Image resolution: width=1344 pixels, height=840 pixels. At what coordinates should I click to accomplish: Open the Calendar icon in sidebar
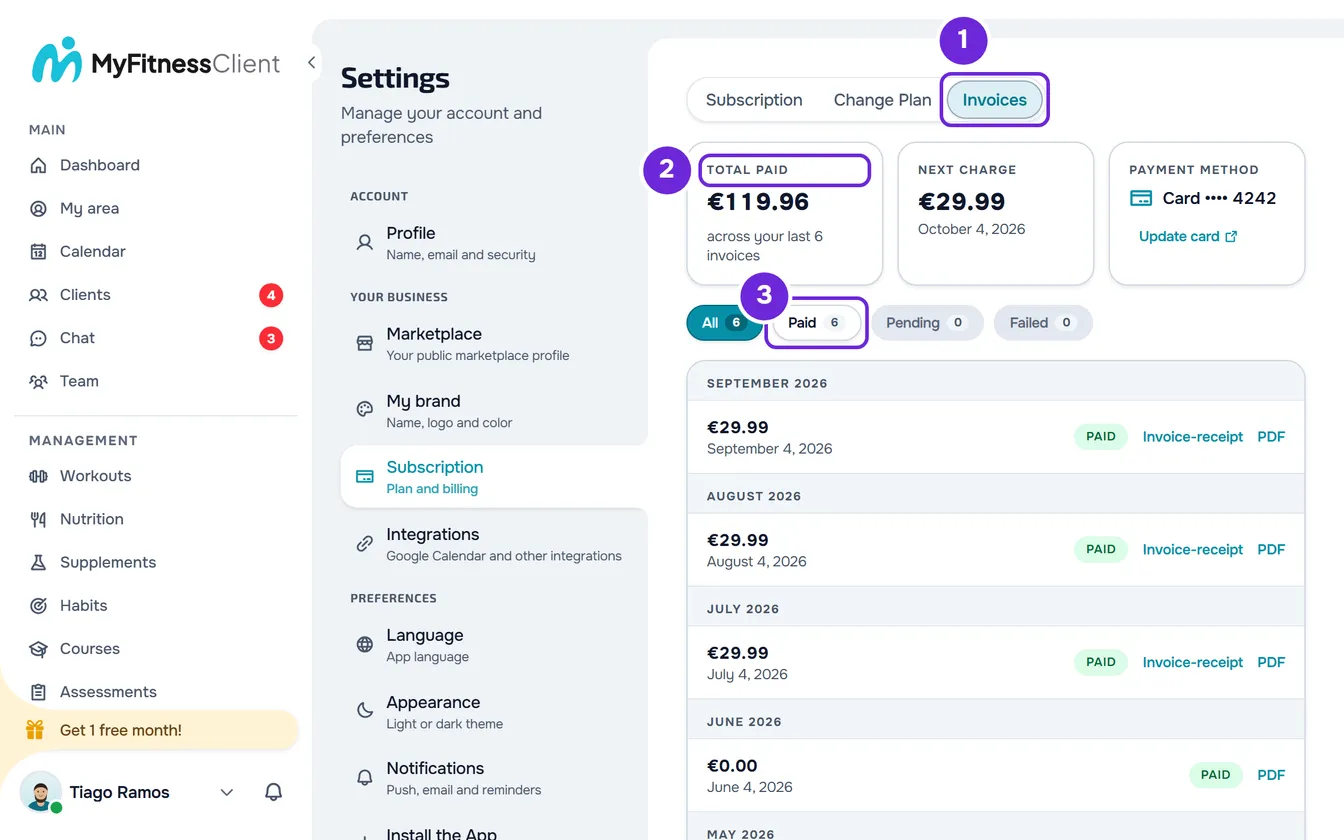[38, 251]
